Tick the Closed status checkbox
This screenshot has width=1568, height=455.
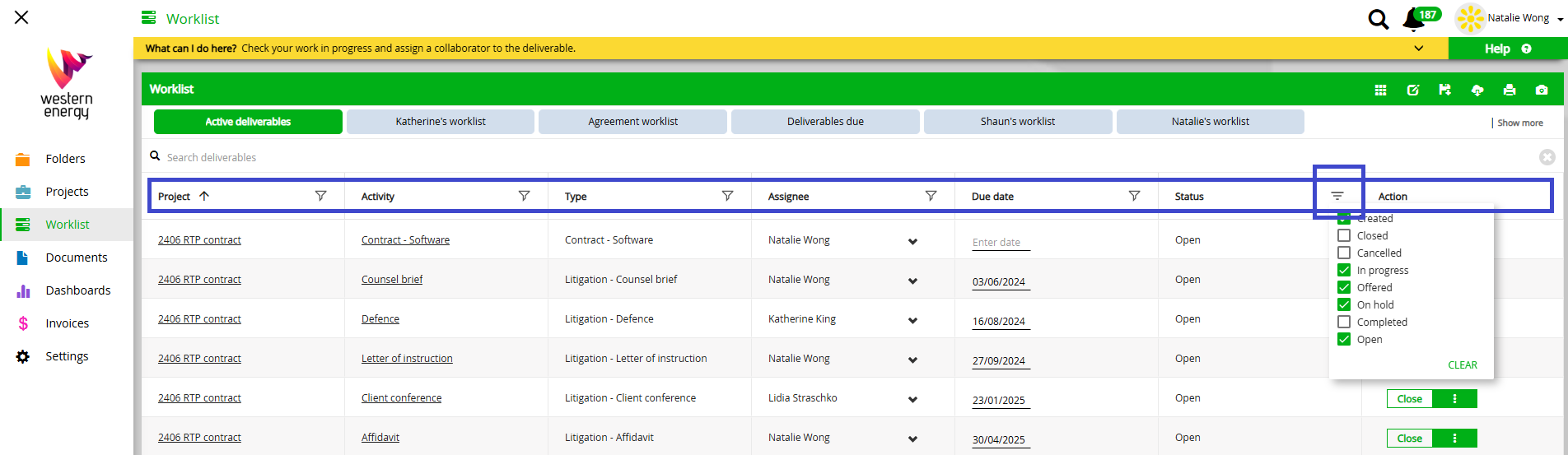coord(1344,235)
